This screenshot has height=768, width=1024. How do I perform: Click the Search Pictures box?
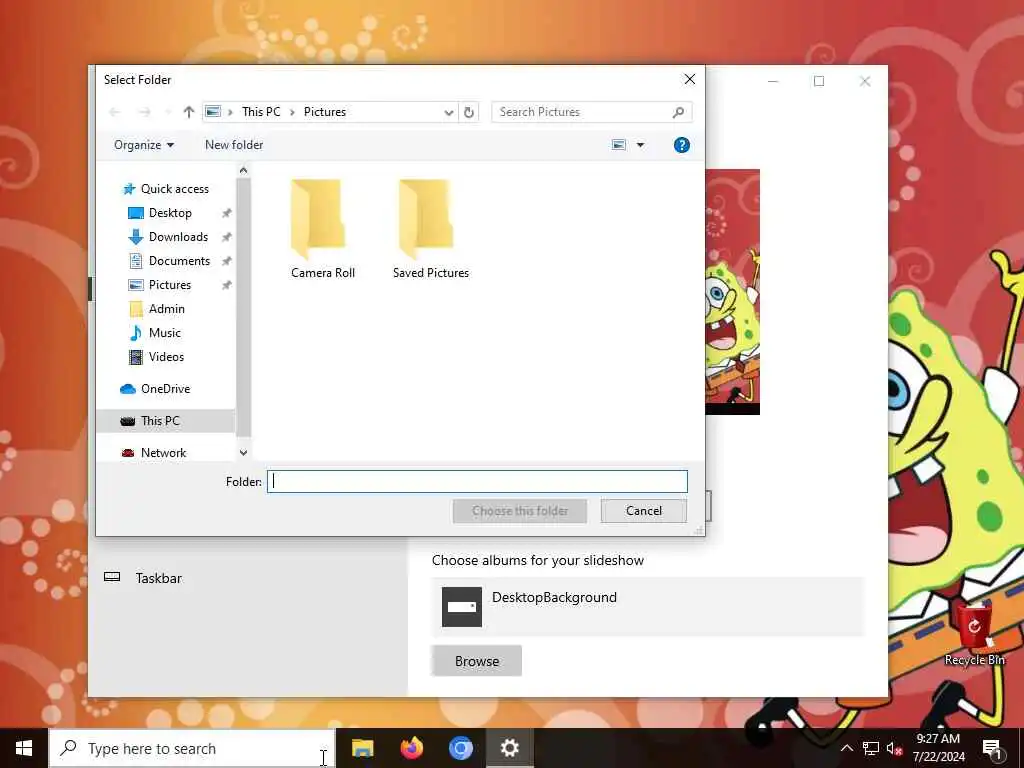pyautogui.click(x=592, y=112)
